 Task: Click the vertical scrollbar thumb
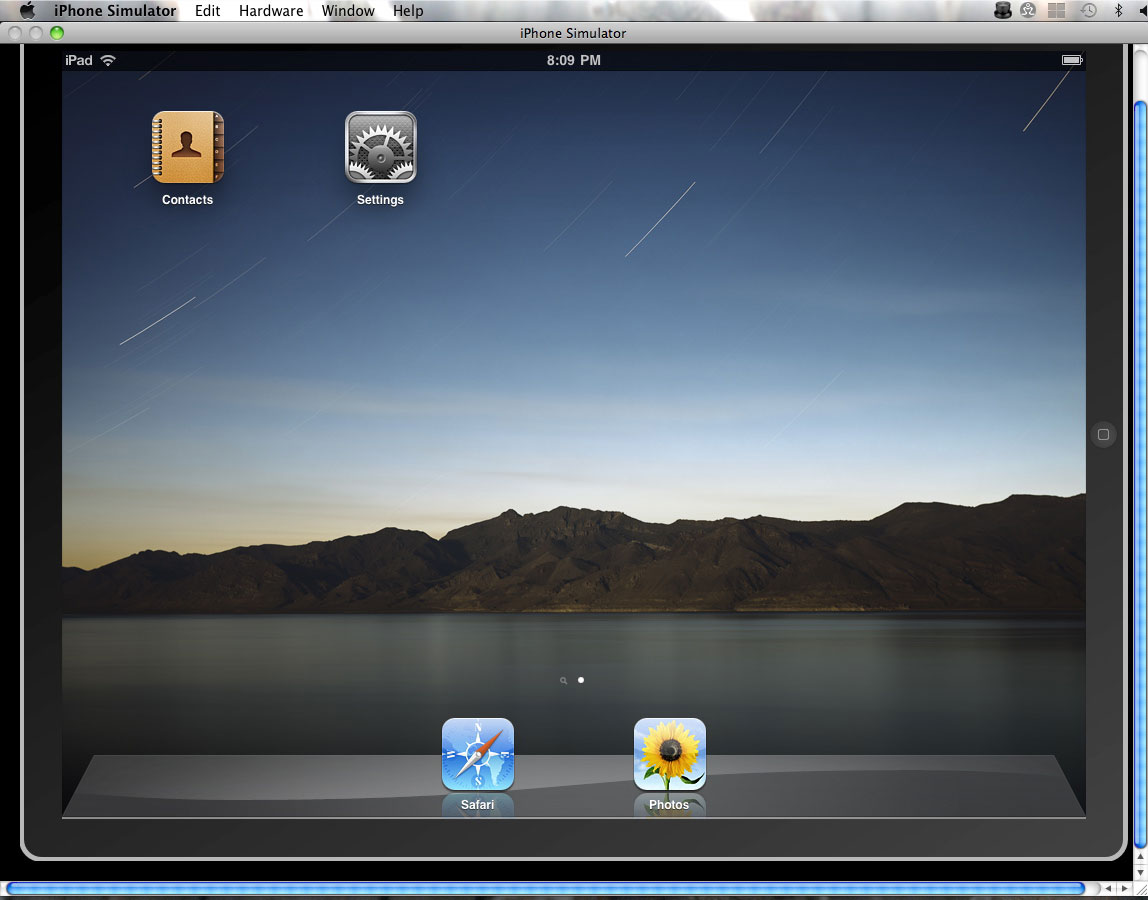pyautogui.click(x=1141, y=474)
